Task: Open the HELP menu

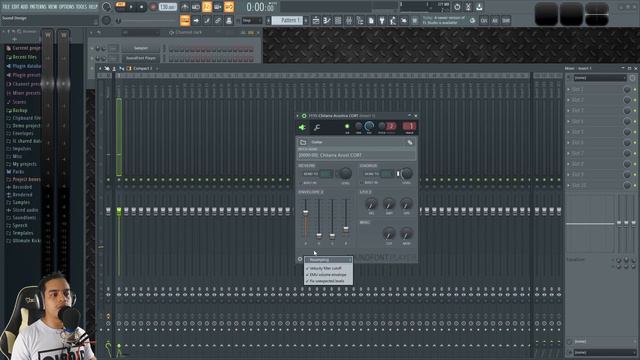Action: click(x=93, y=7)
